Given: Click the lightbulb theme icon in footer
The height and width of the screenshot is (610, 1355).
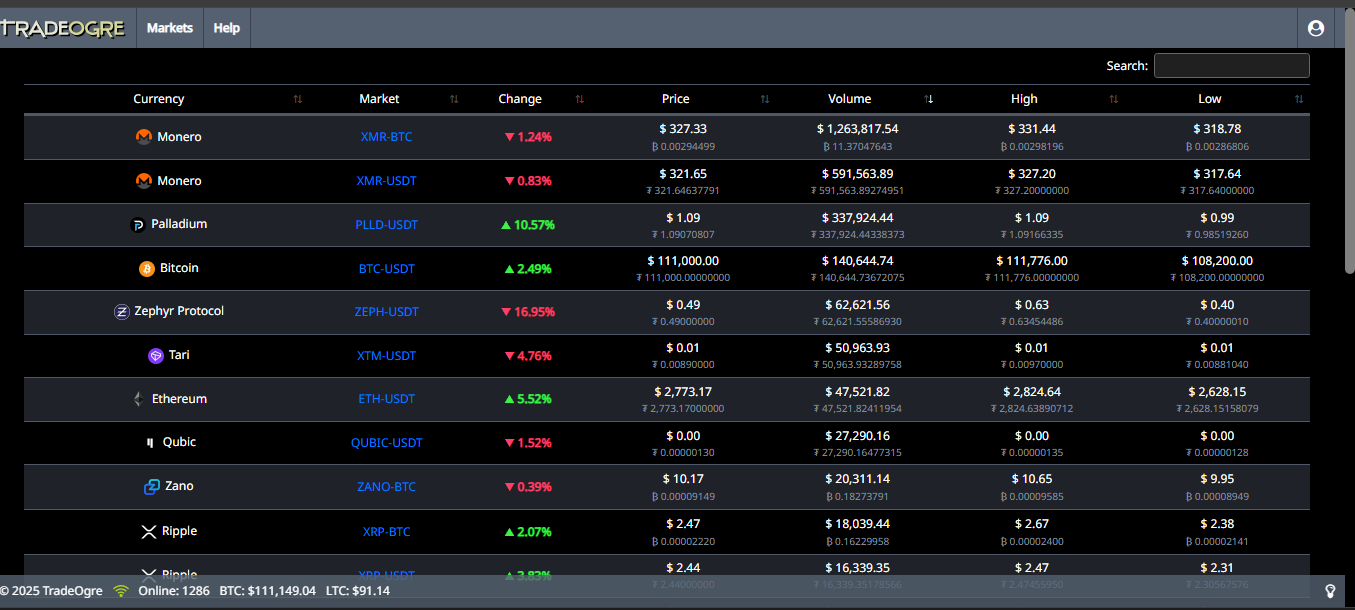Looking at the screenshot, I should click(x=1331, y=591).
